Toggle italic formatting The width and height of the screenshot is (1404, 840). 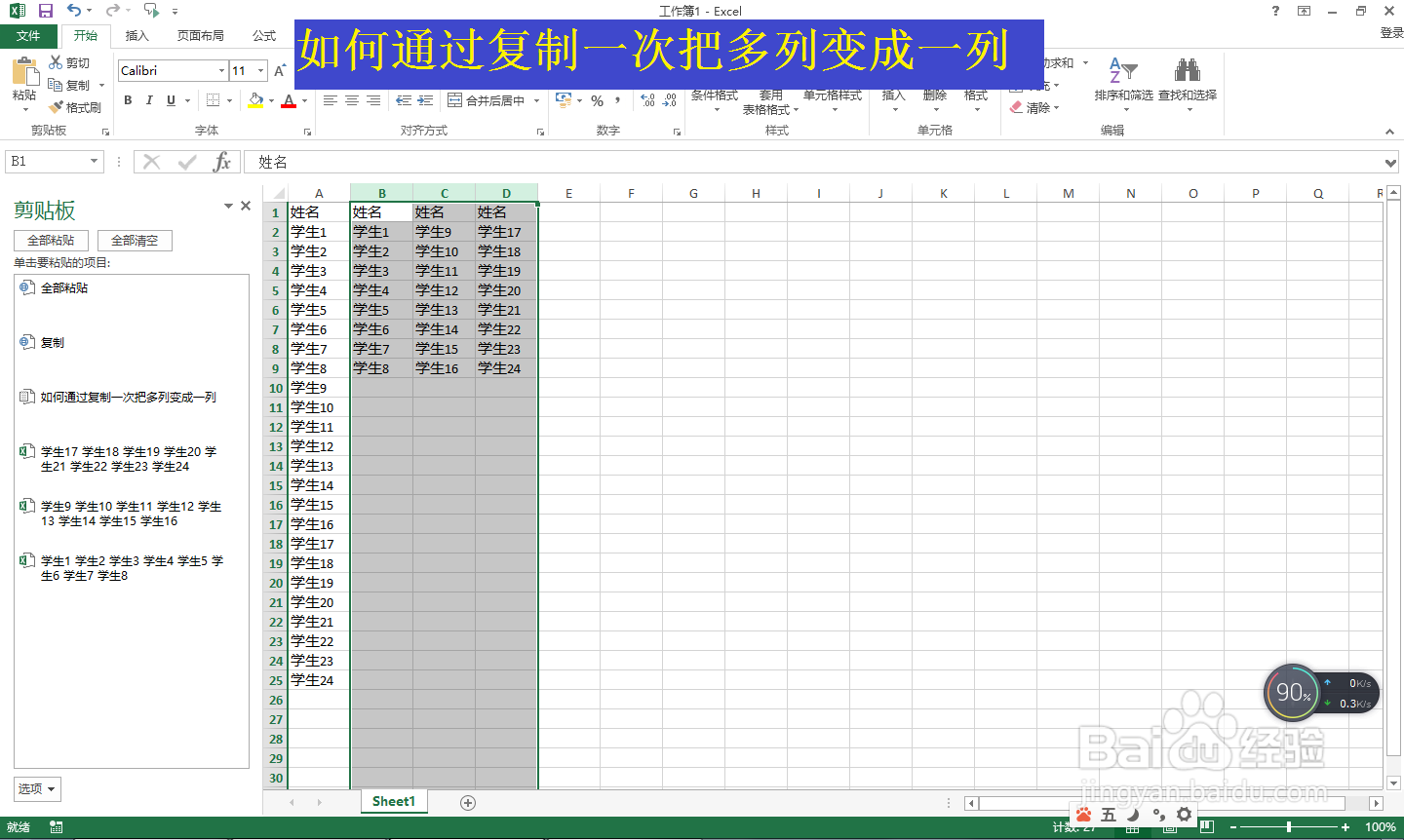tap(148, 100)
